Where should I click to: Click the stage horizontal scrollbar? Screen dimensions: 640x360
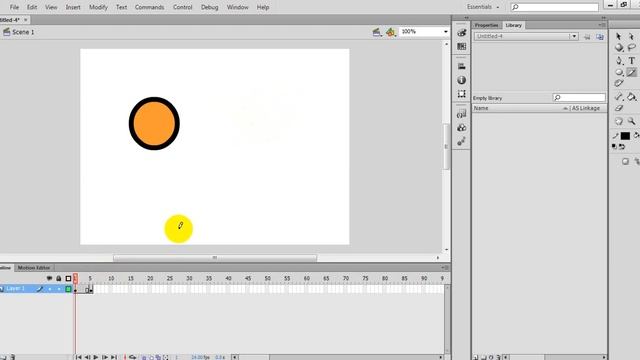click(x=215, y=258)
